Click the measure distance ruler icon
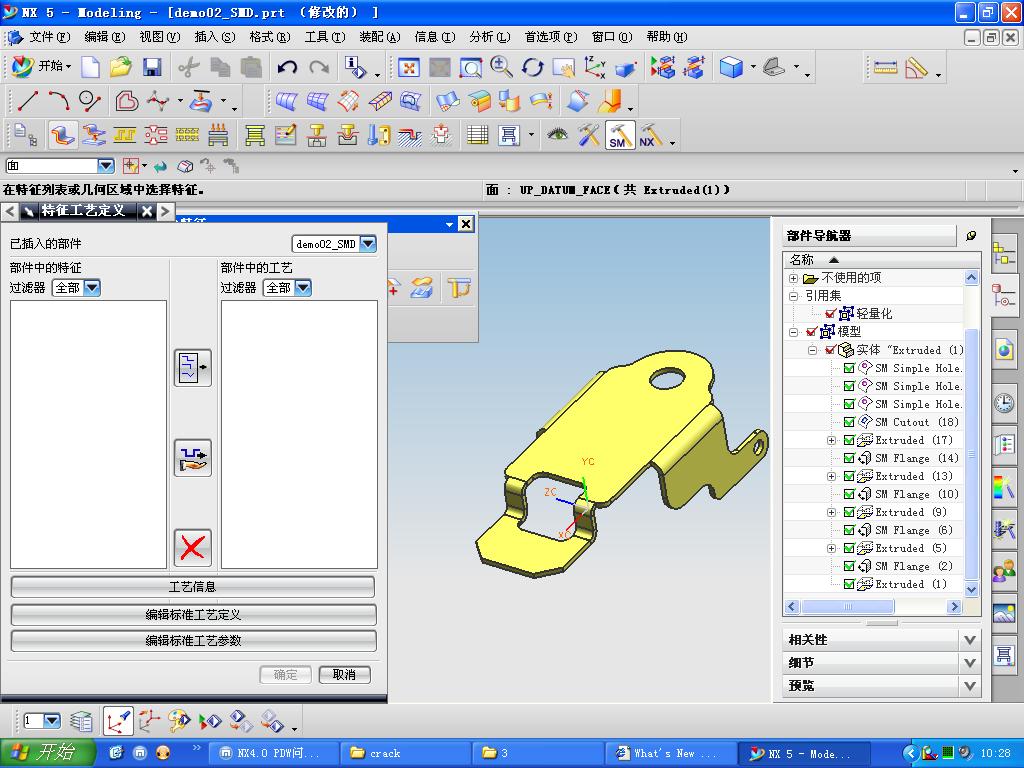 885,67
